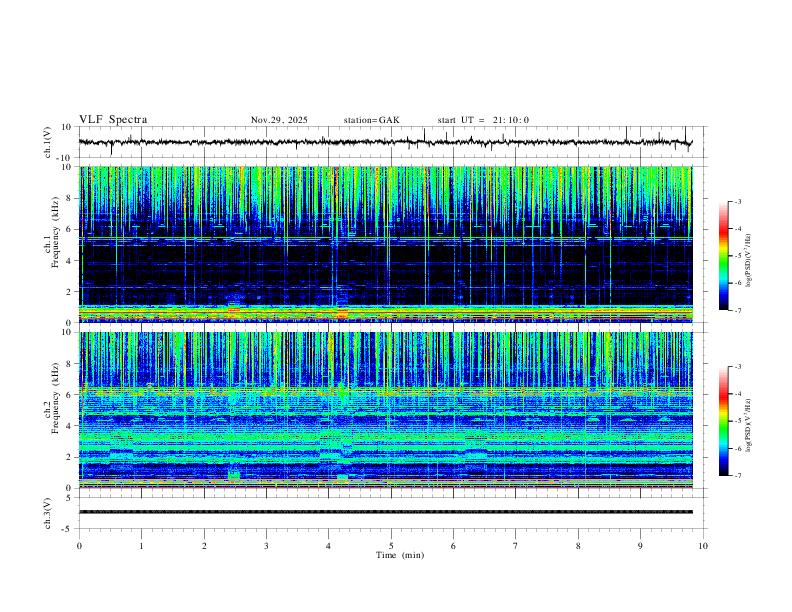
Task: Click the ch.2 spectrogram color scale bar
Action: click(723, 421)
